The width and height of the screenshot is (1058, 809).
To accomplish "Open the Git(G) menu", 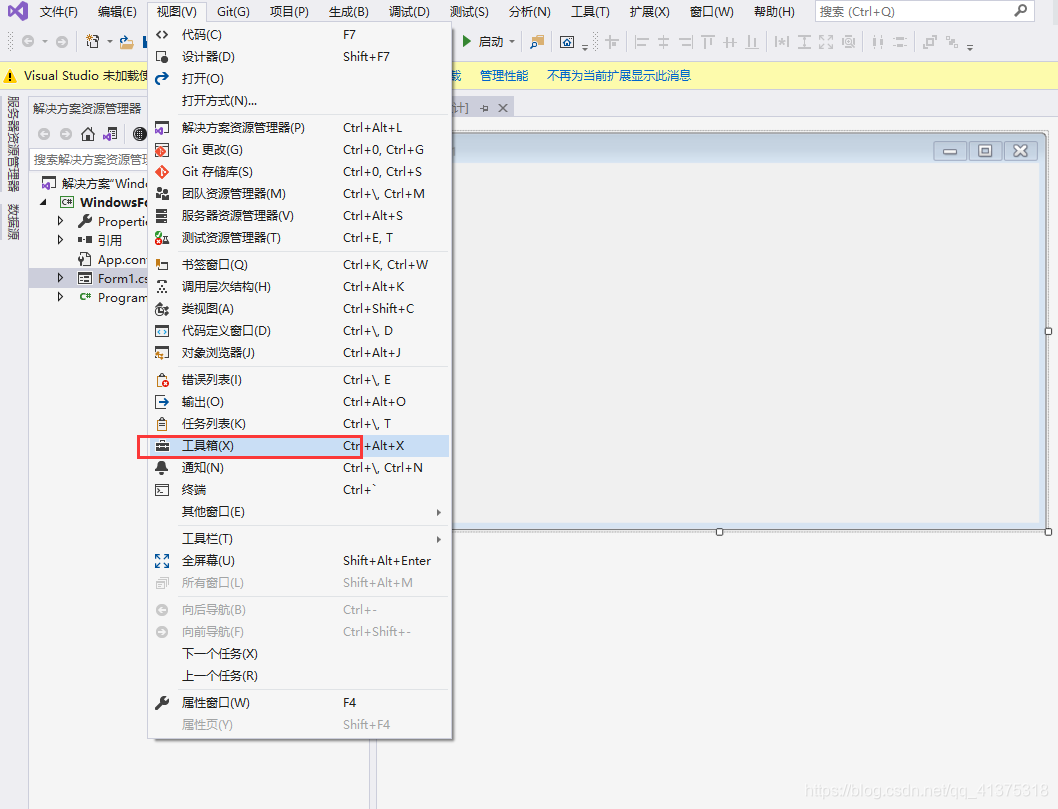I will tap(230, 12).
